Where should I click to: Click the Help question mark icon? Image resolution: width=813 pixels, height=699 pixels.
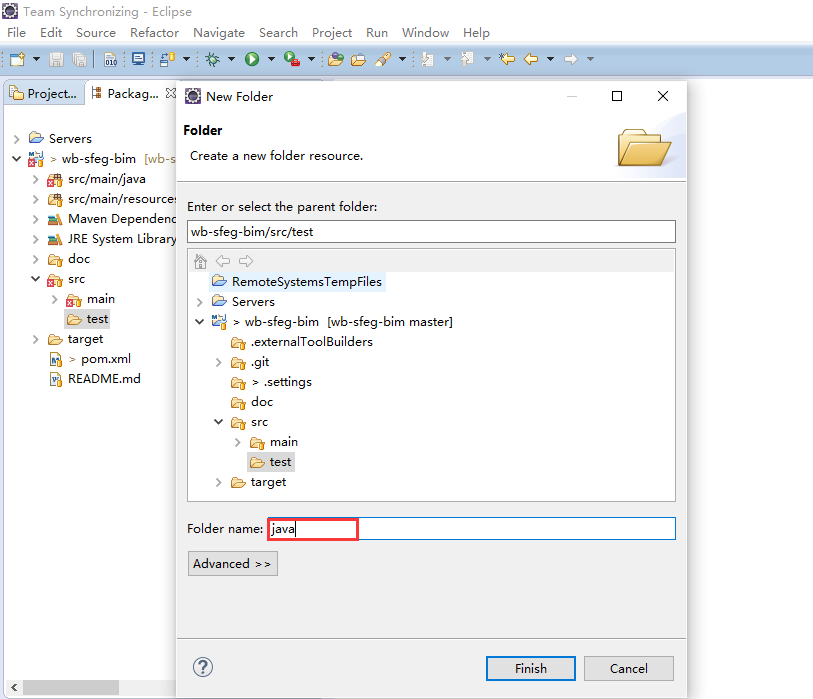[203, 667]
